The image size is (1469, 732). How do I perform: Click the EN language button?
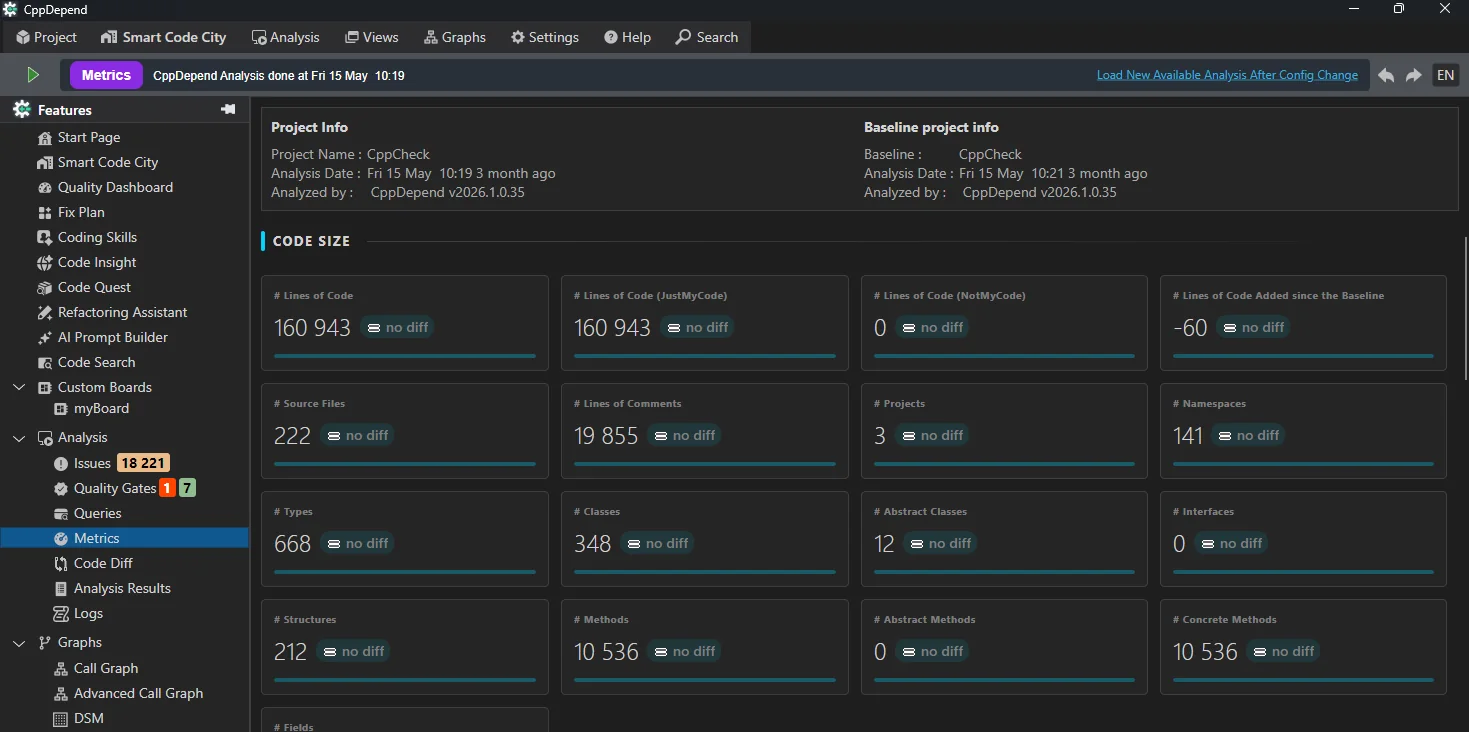point(1445,75)
